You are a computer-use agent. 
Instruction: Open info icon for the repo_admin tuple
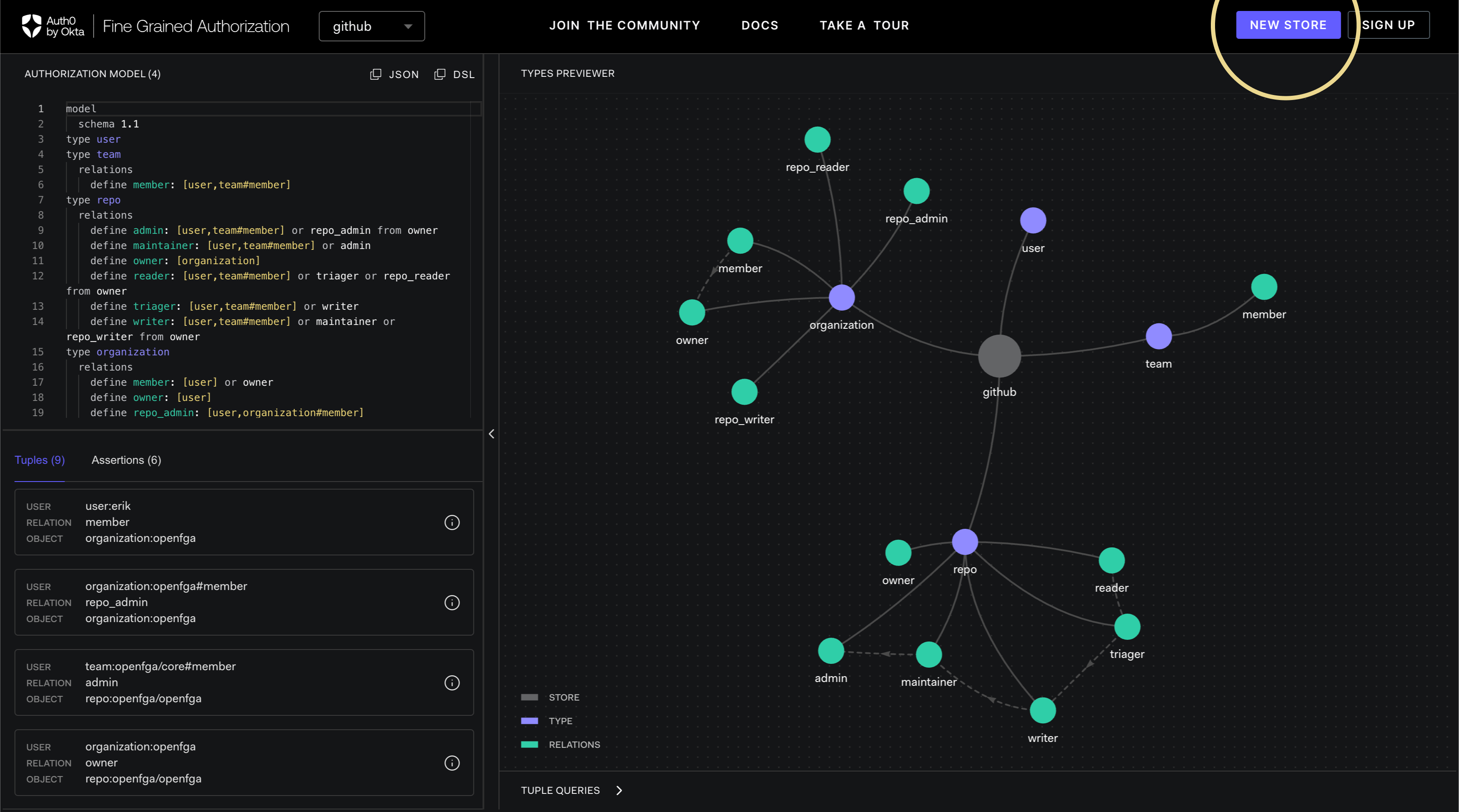pyautogui.click(x=452, y=603)
